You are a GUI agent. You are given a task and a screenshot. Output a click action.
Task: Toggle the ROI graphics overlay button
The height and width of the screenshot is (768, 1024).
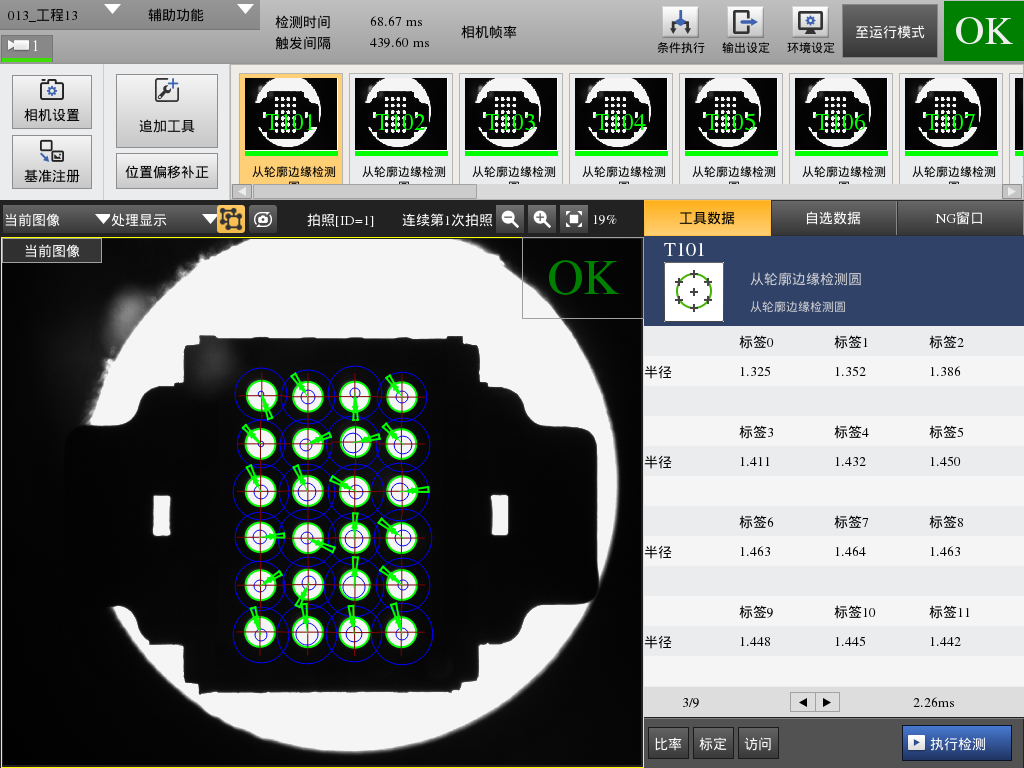pos(230,219)
